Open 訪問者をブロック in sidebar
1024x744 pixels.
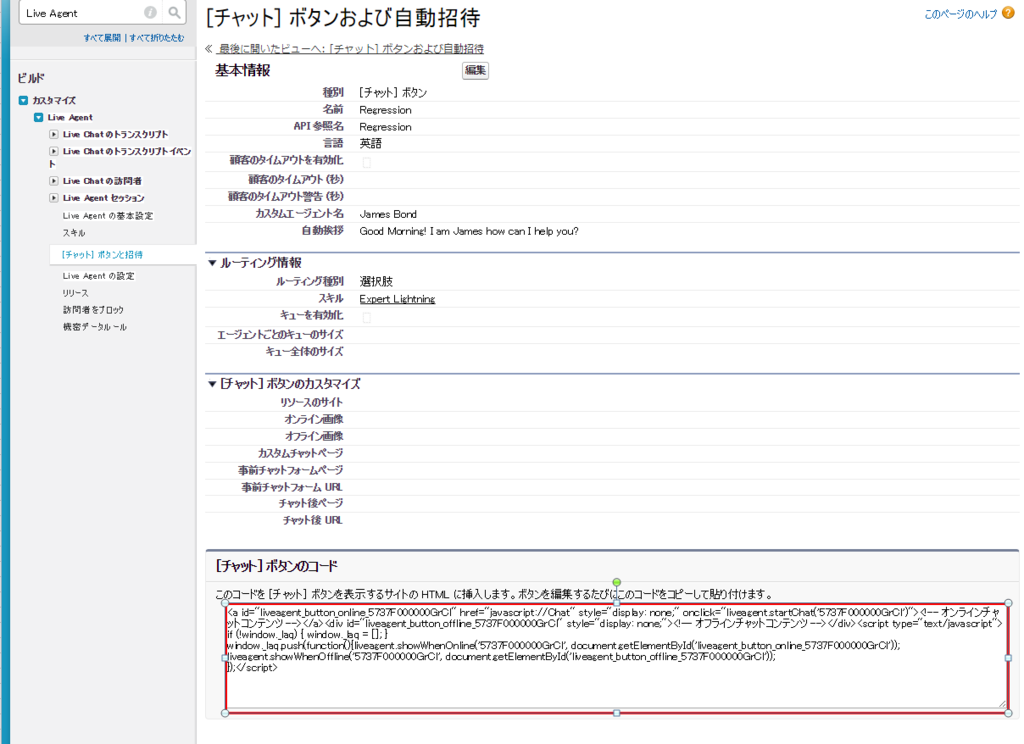click(x=93, y=310)
